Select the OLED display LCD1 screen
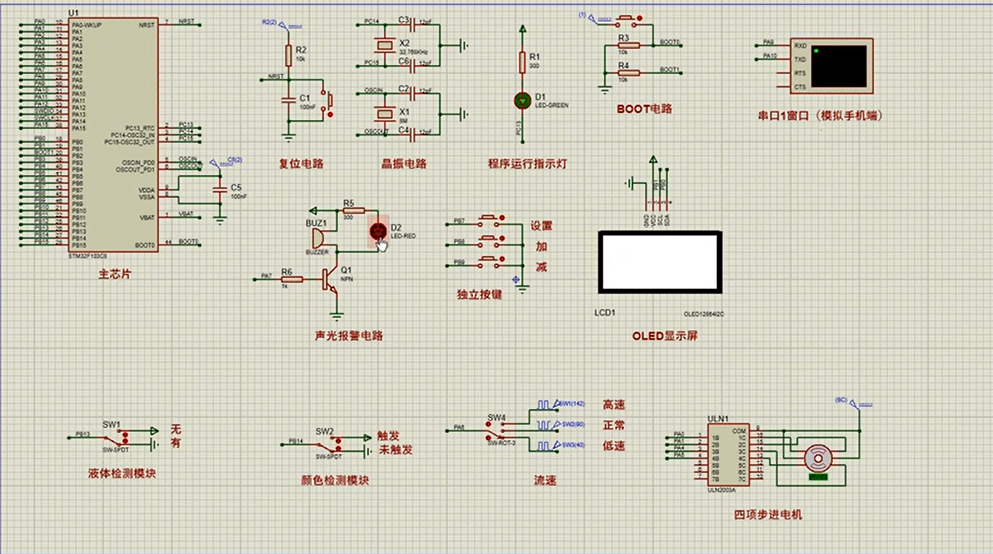Image resolution: width=993 pixels, height=554 pixels. 660,262
